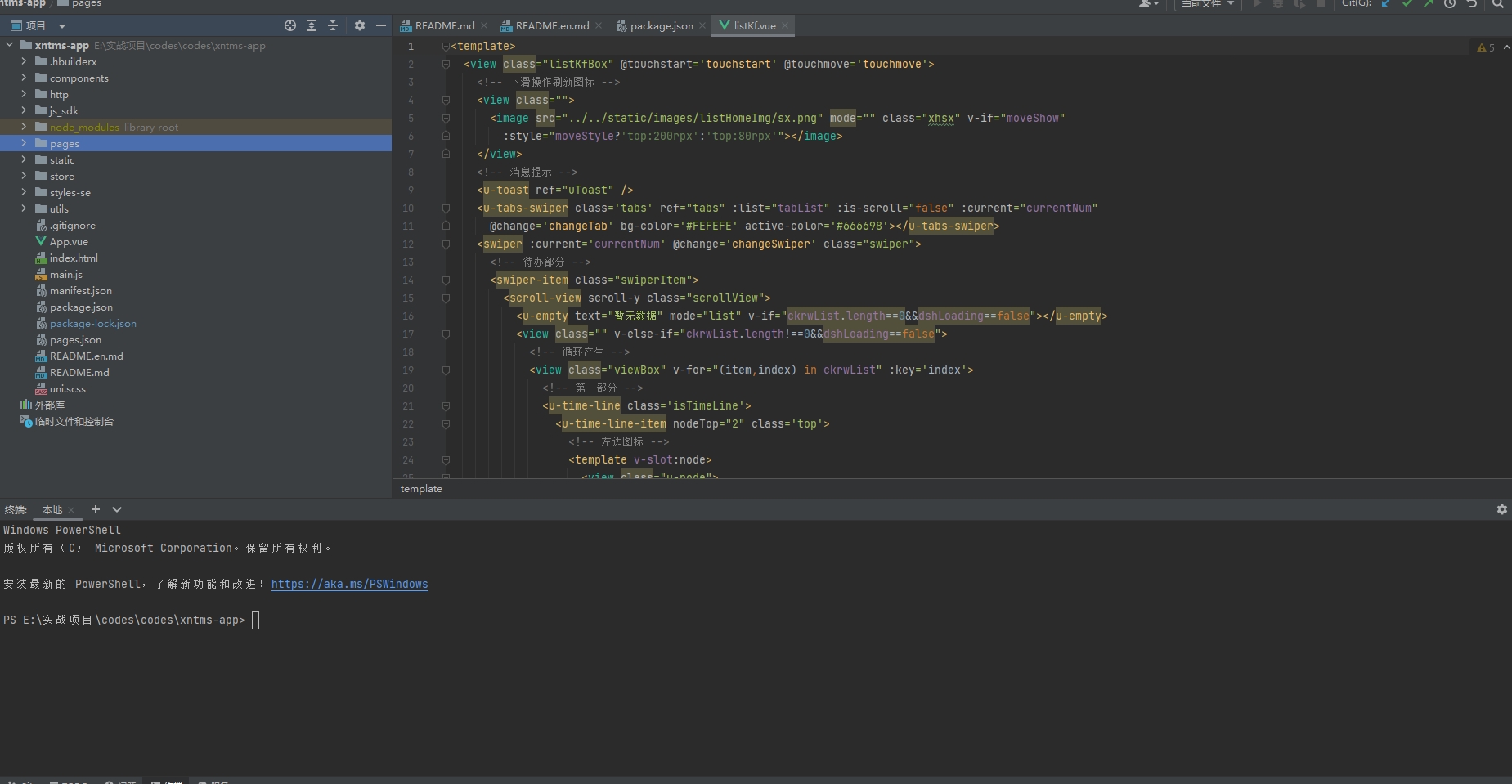
Task: Close the 本地 terminal session tab
Action: click(71, 509)
